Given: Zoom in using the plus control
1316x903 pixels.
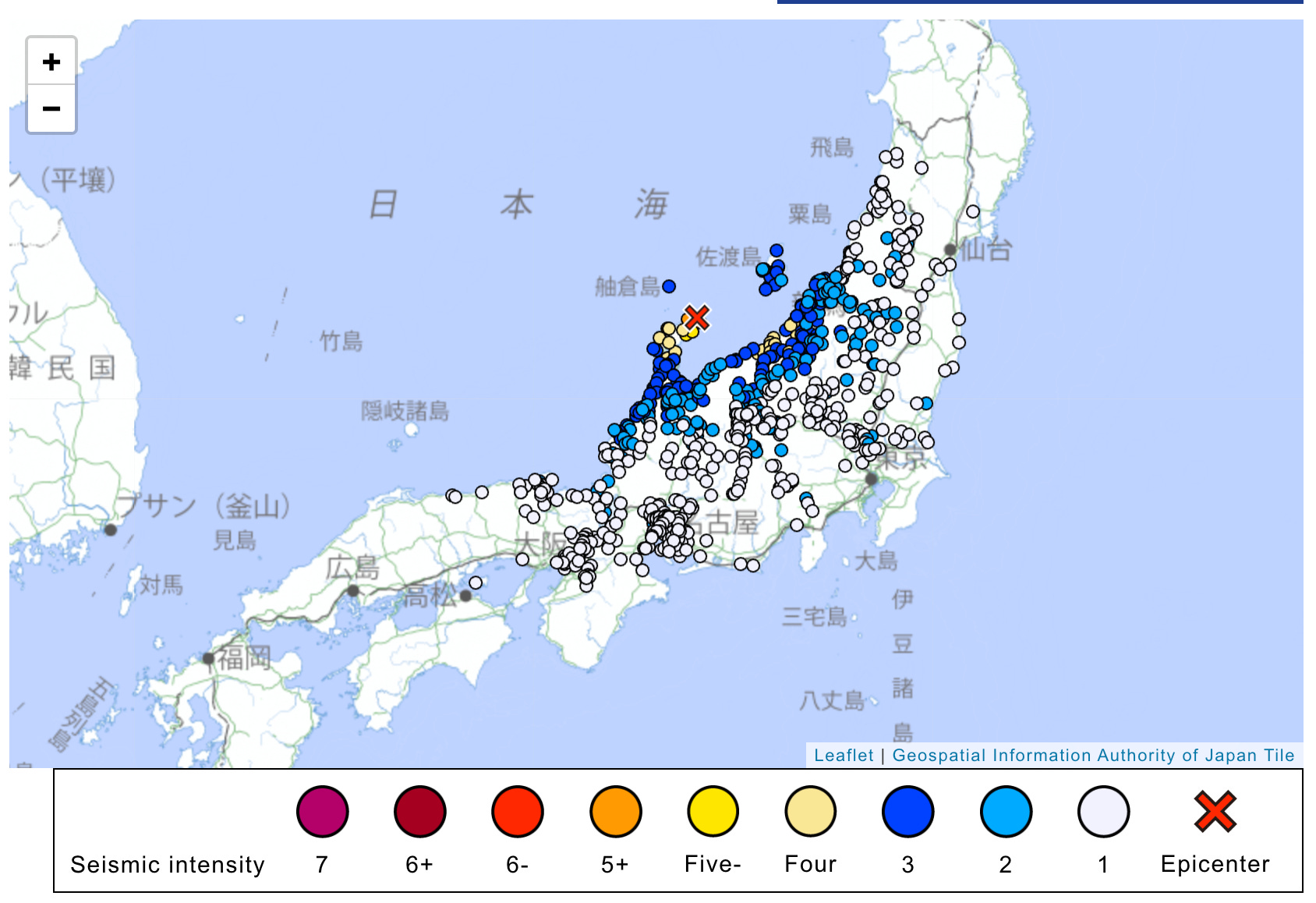Looking at the screenshot, I should click(x=51, y=62).
